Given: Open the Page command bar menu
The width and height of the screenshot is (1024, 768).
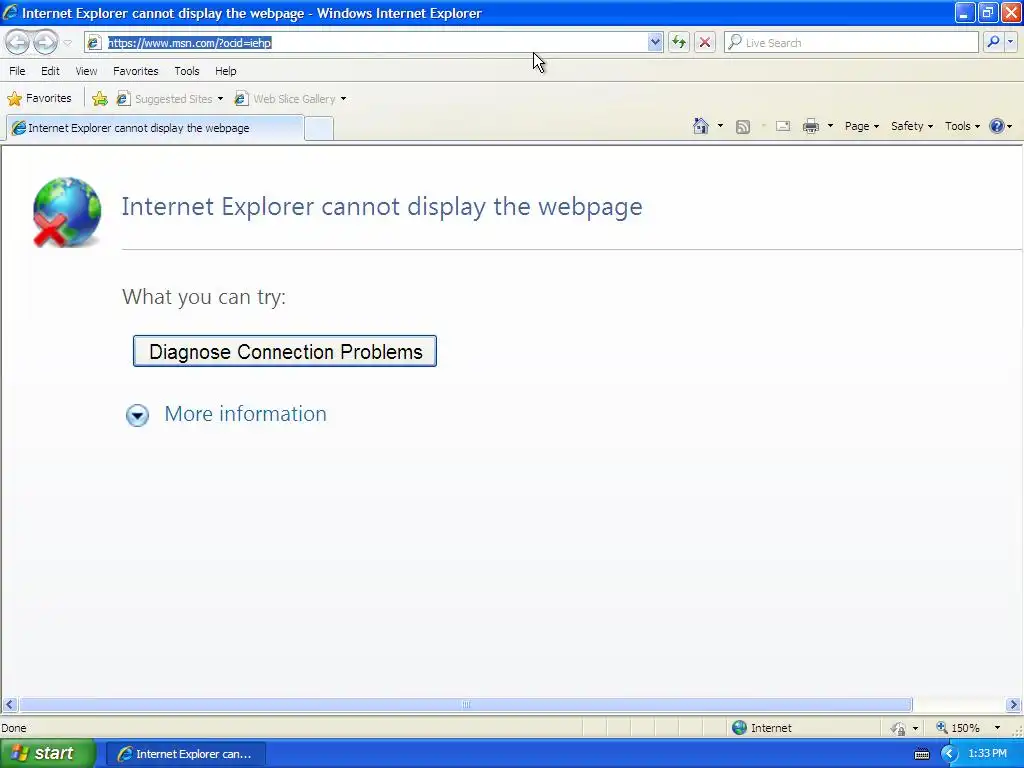Looking at the screenshot, I should [x=861, y=126].
